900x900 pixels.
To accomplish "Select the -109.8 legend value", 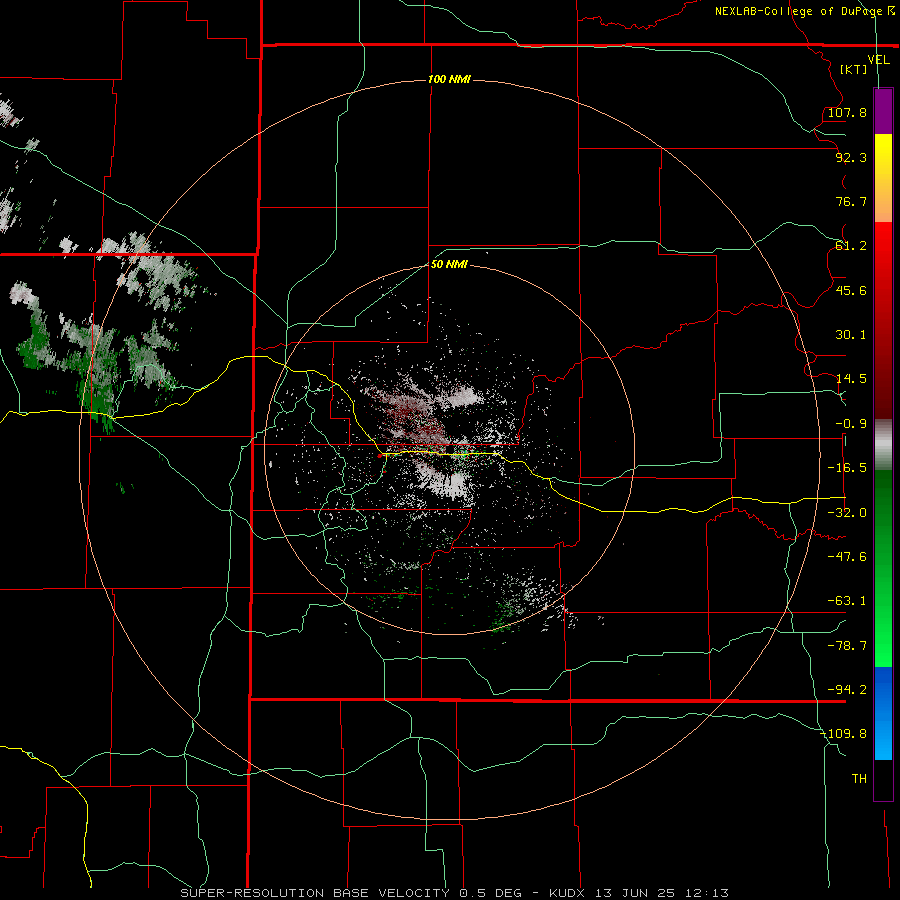I will click(843, 734).
